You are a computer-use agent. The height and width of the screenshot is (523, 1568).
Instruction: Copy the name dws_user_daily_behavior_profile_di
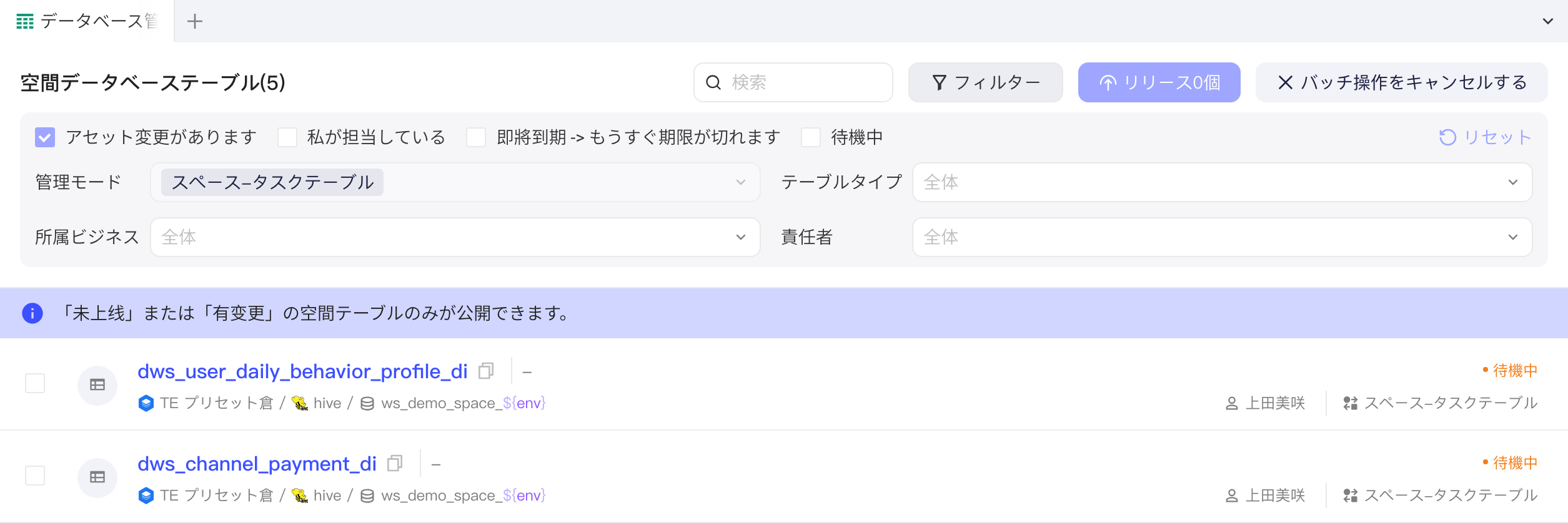click(486, 371)
